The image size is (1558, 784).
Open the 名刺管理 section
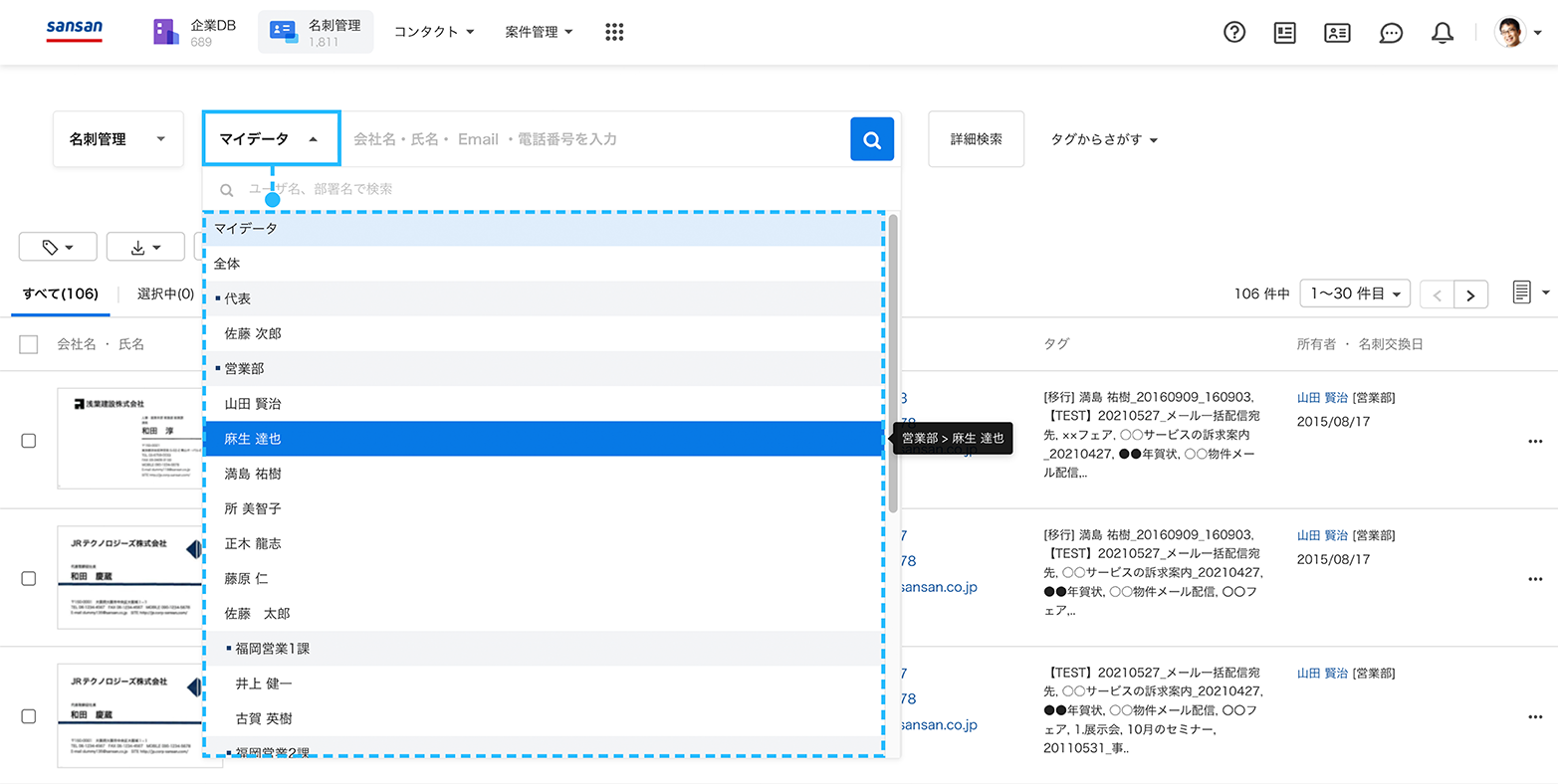[x=315, y=32]
